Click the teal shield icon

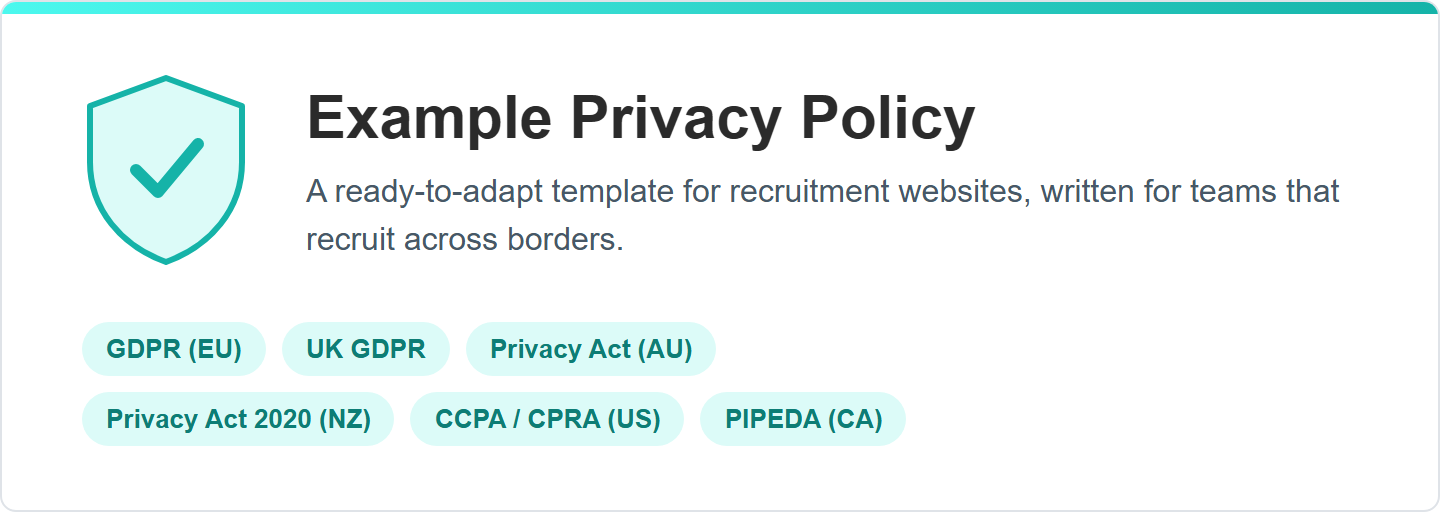pos(166,170)
